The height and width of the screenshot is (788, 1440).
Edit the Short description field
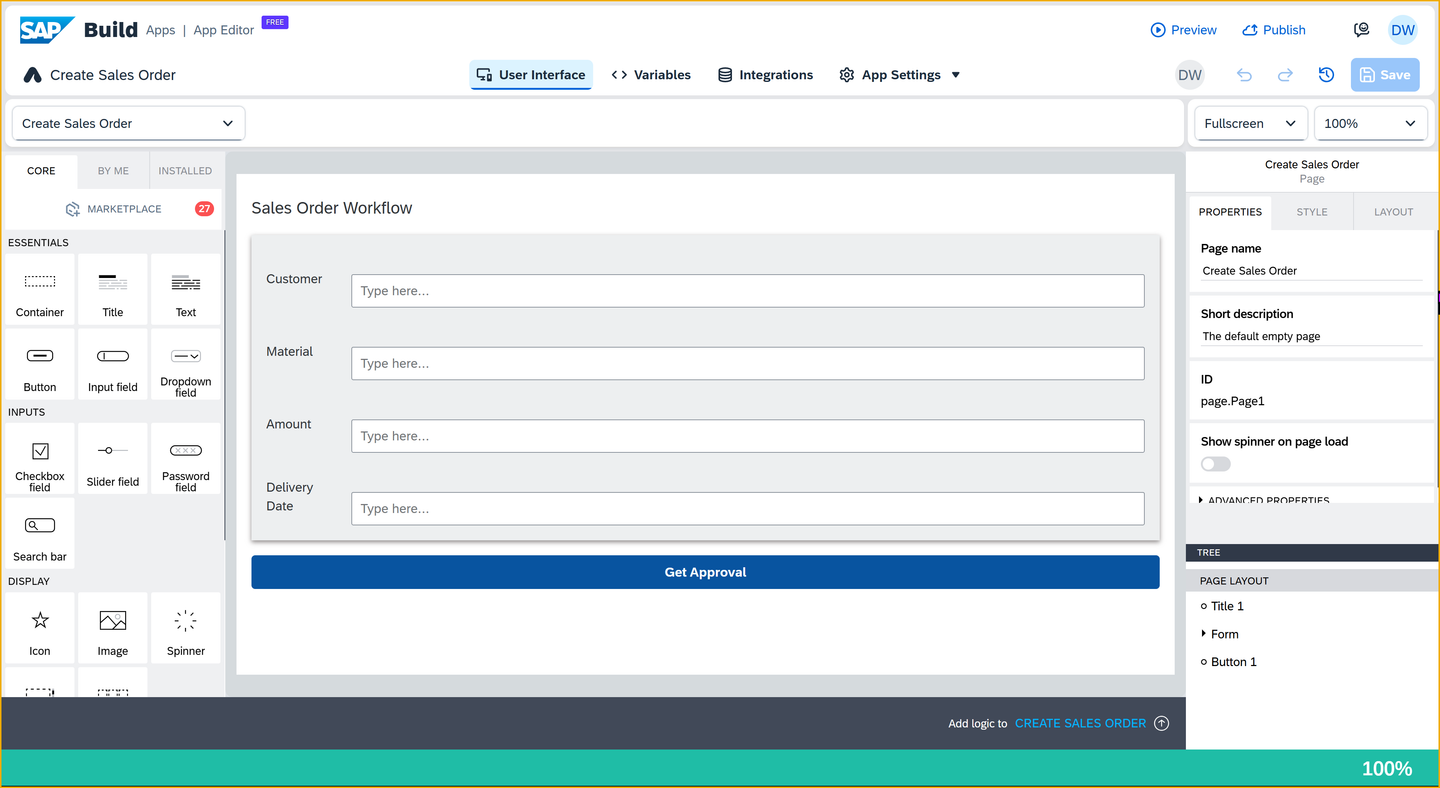coord(1311,337)
